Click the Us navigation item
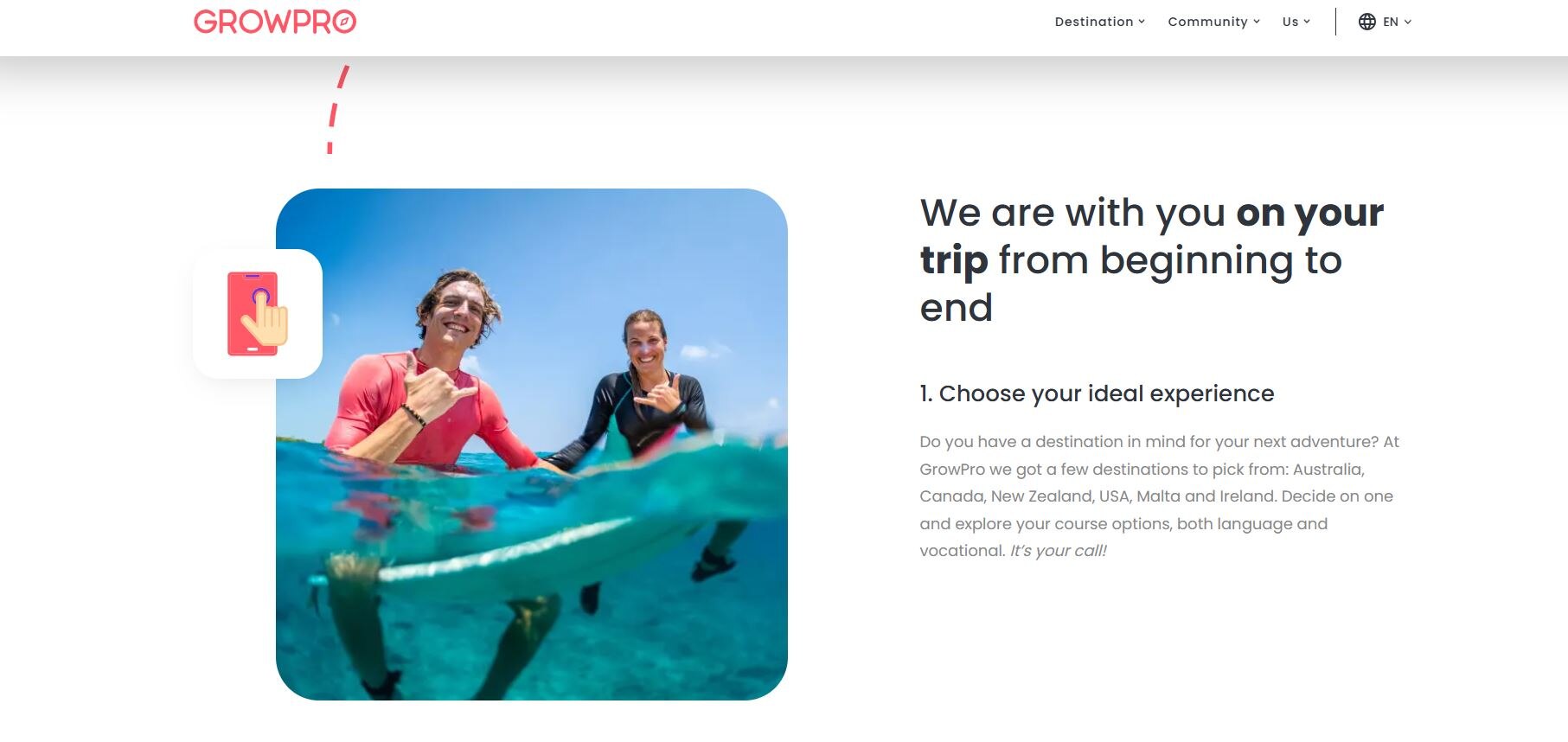This screenshot has height=742, width=1568. tap(1289, 21)
